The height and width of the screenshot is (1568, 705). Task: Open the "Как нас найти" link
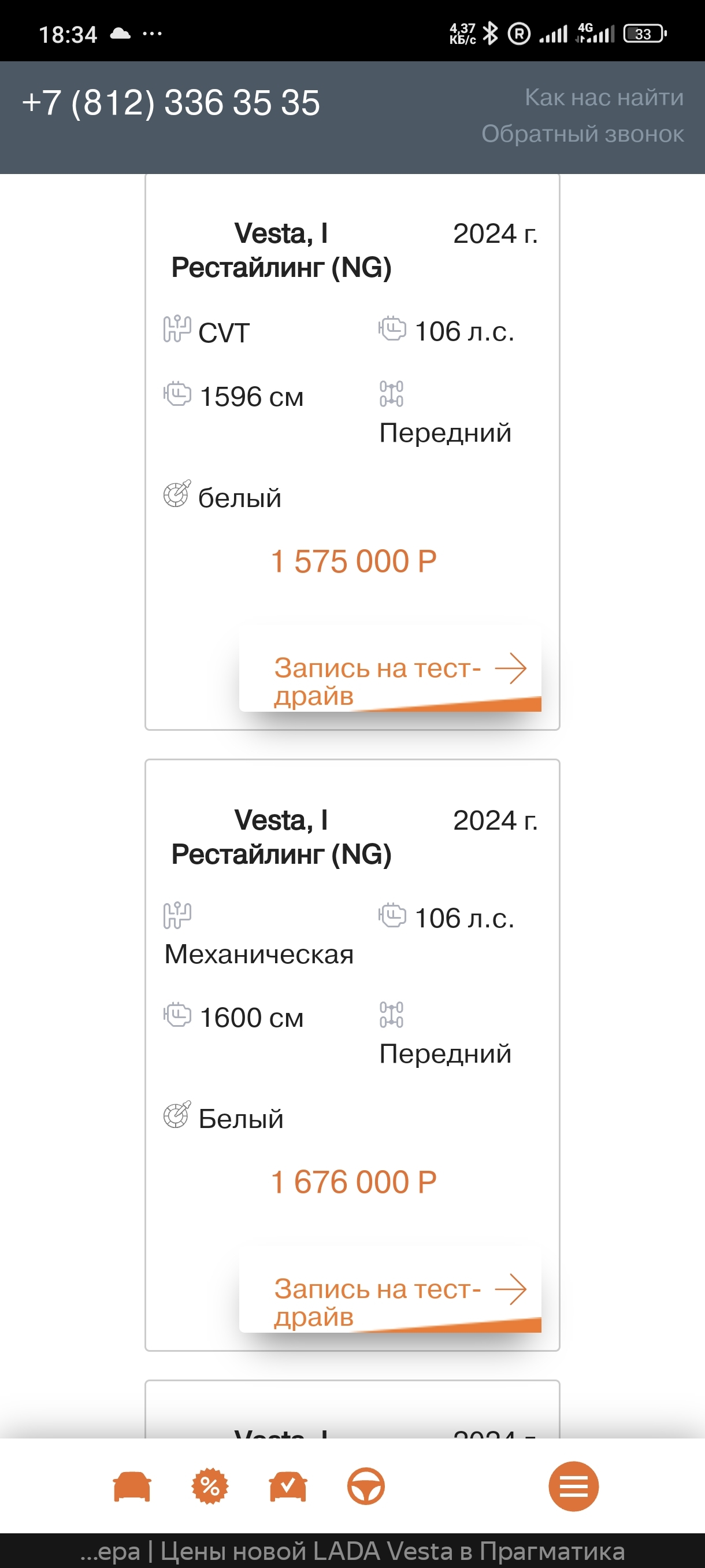click(603, 97)
